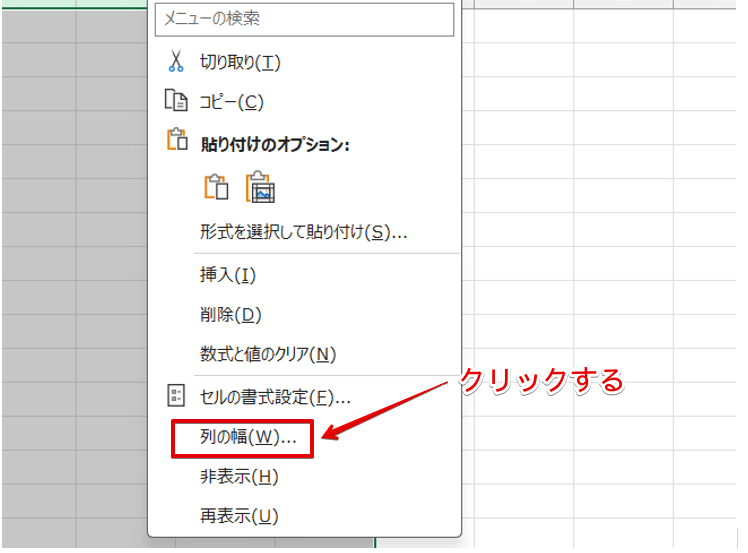Select 挿入(I) to insert columns

pos(228,275)
